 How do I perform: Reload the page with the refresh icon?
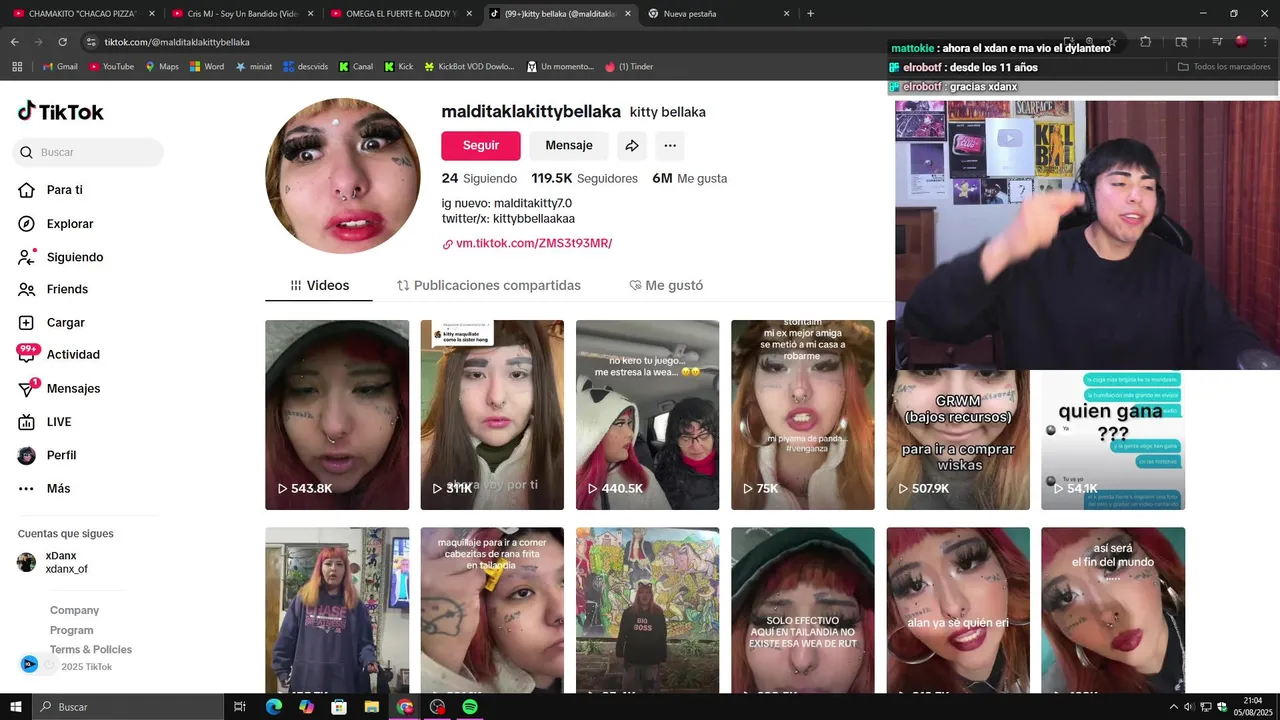62,42
